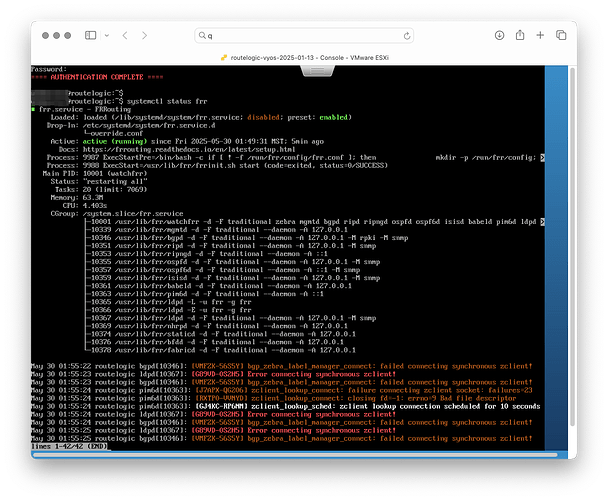Click the red close window button
This screenshot has width=608, height=500.
tap(45, 35)
